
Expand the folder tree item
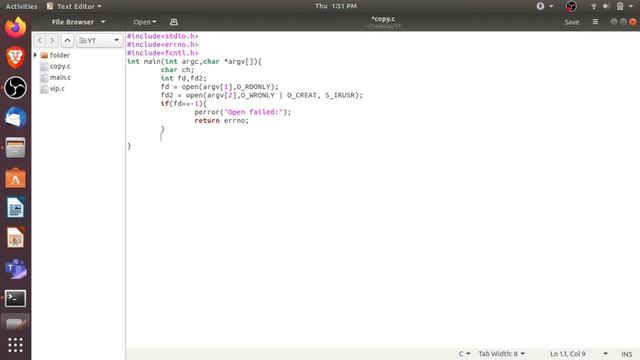point(36,55)
